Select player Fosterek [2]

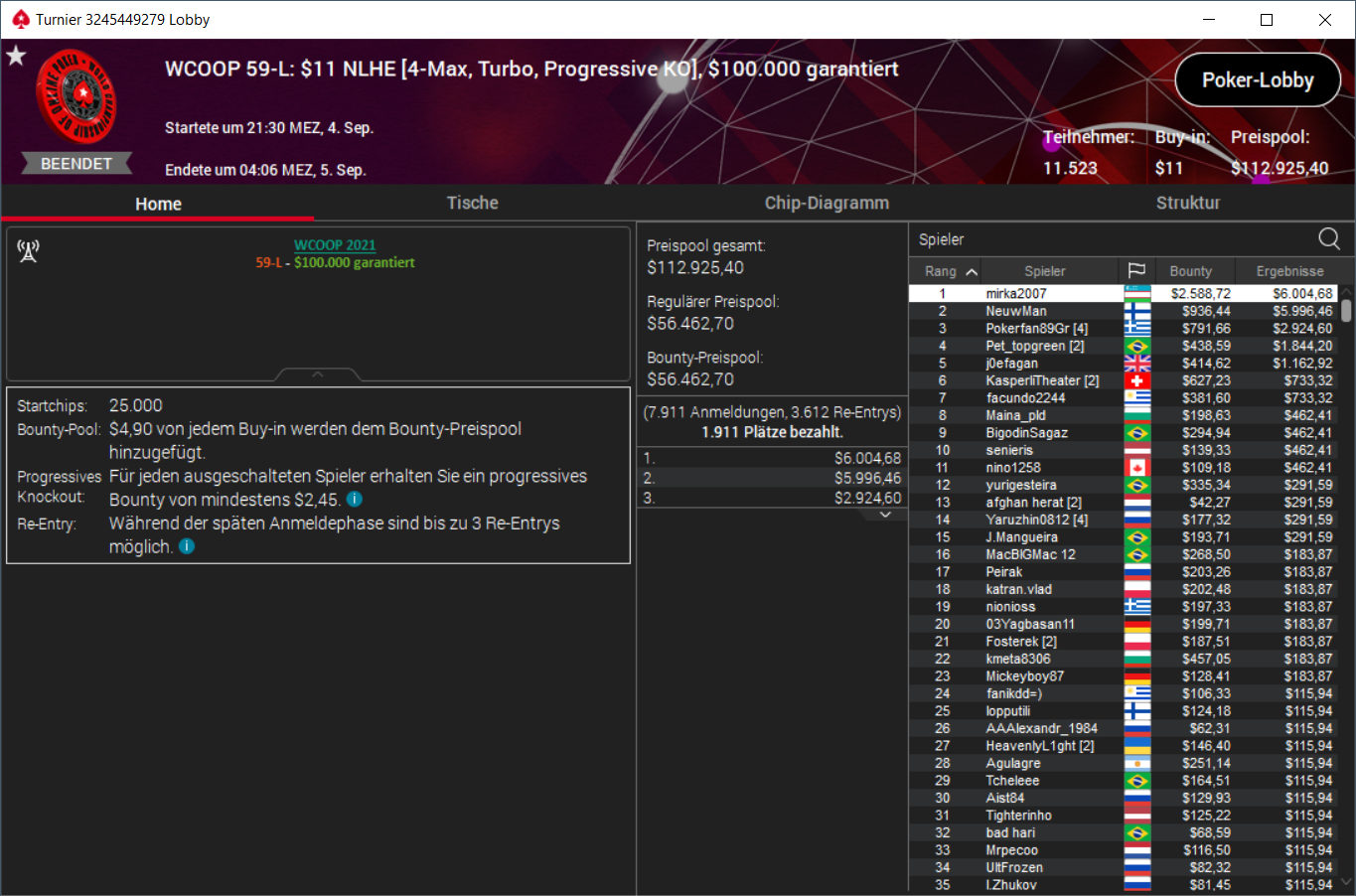tap(1124, 642)
